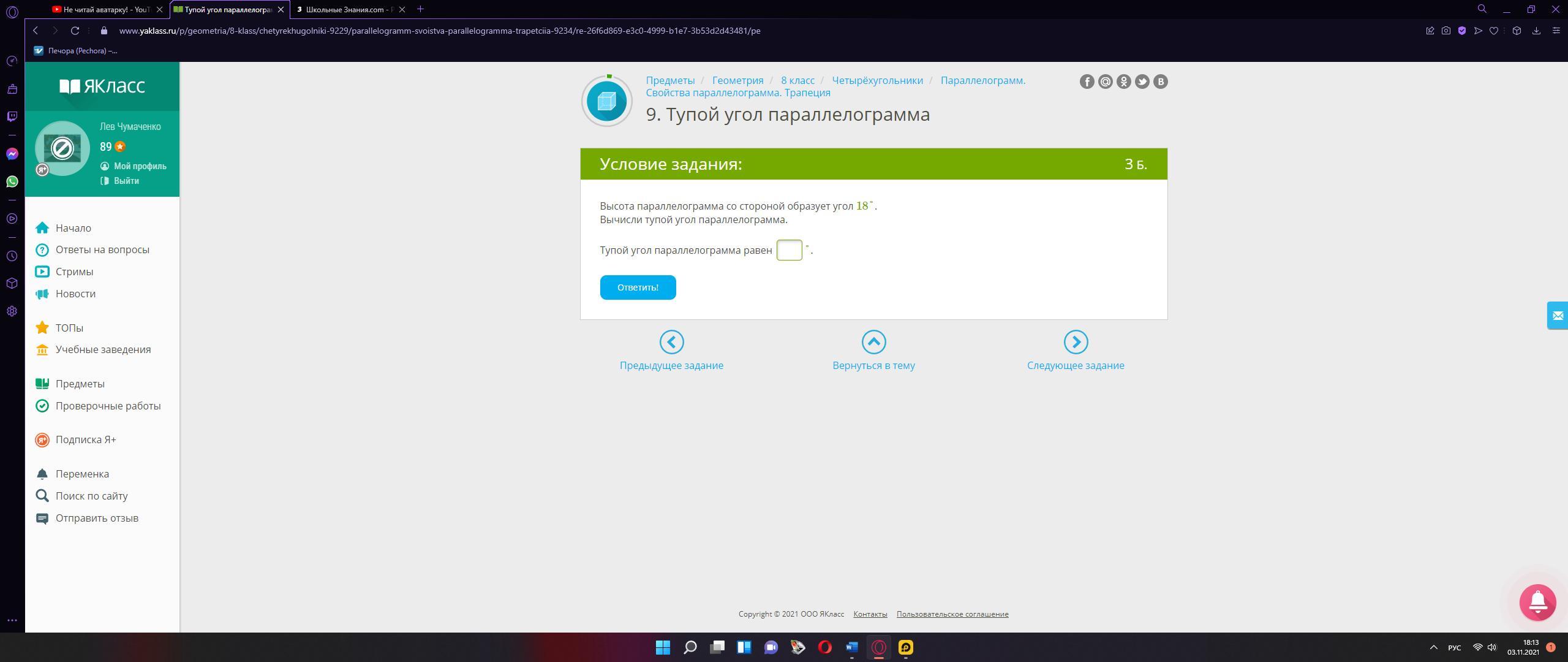Go to next task arrow icon

tap(1076, 342)
